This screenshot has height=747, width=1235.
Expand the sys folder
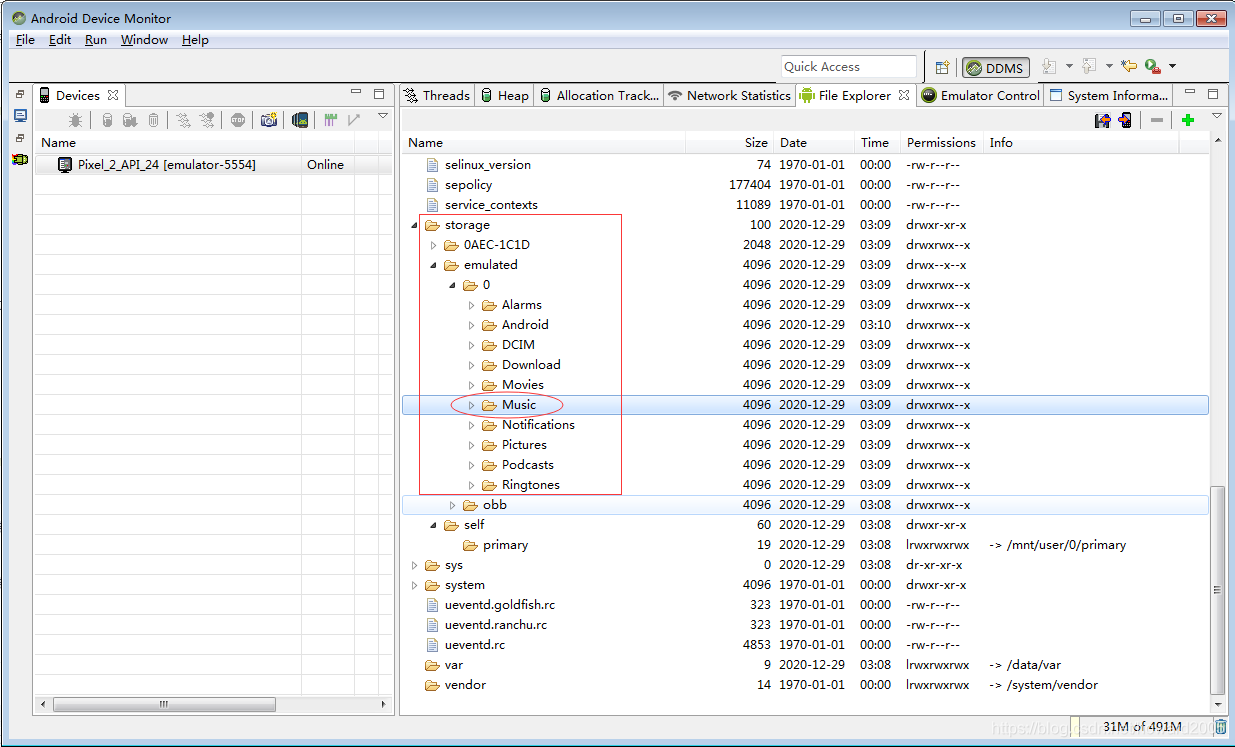click(x=414, y=565)
